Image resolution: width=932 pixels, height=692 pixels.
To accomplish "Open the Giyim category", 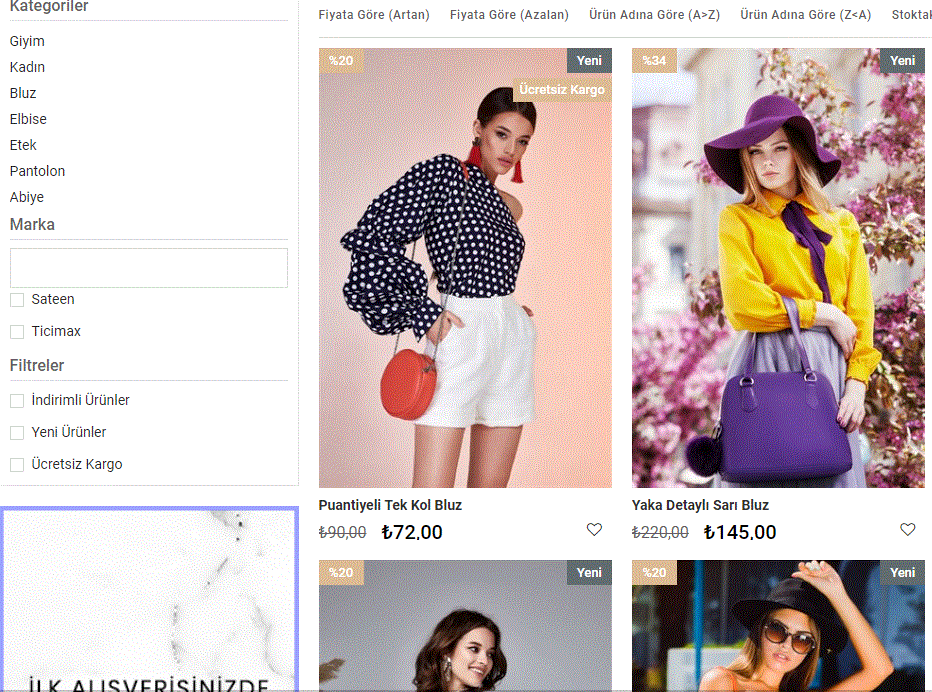I will (x=27, y=42).
